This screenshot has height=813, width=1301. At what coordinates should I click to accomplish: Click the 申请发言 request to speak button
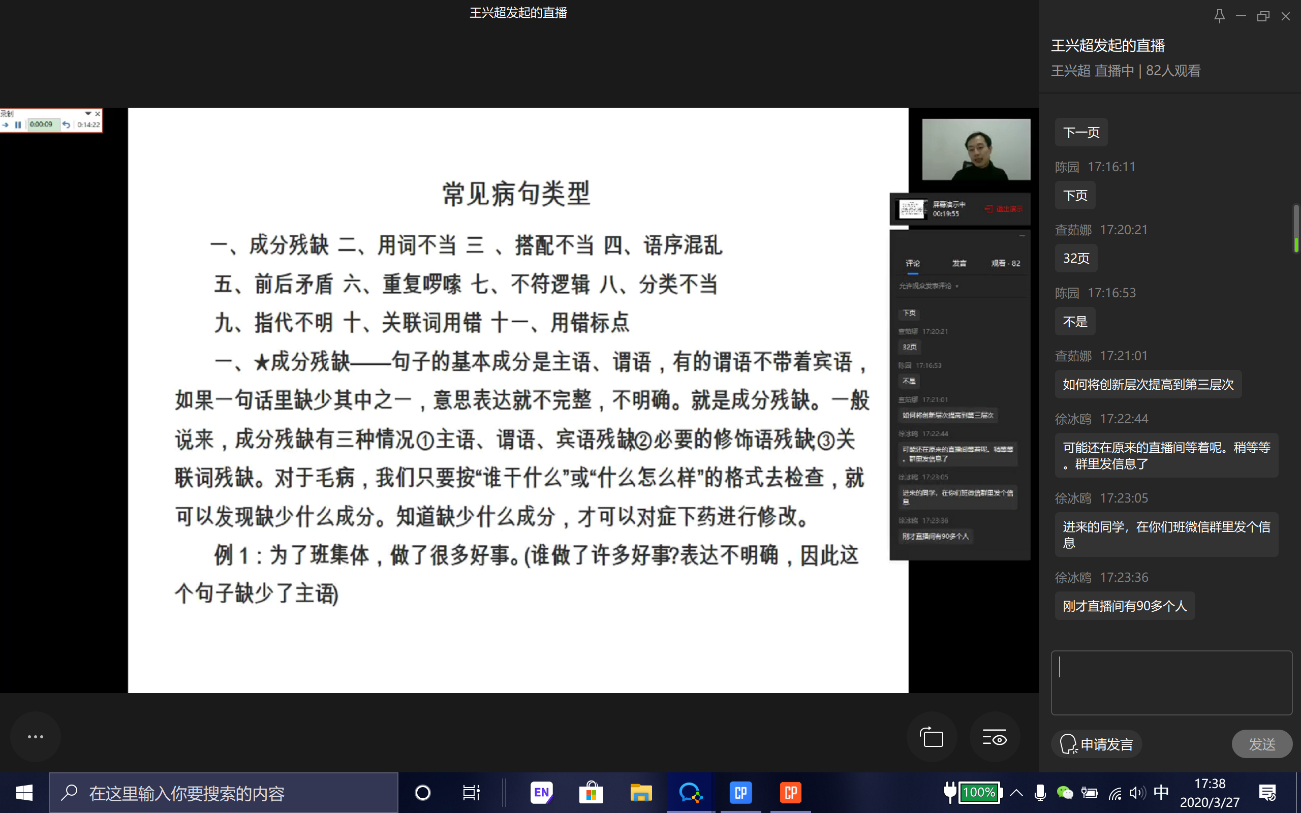tap(1096, 744)
